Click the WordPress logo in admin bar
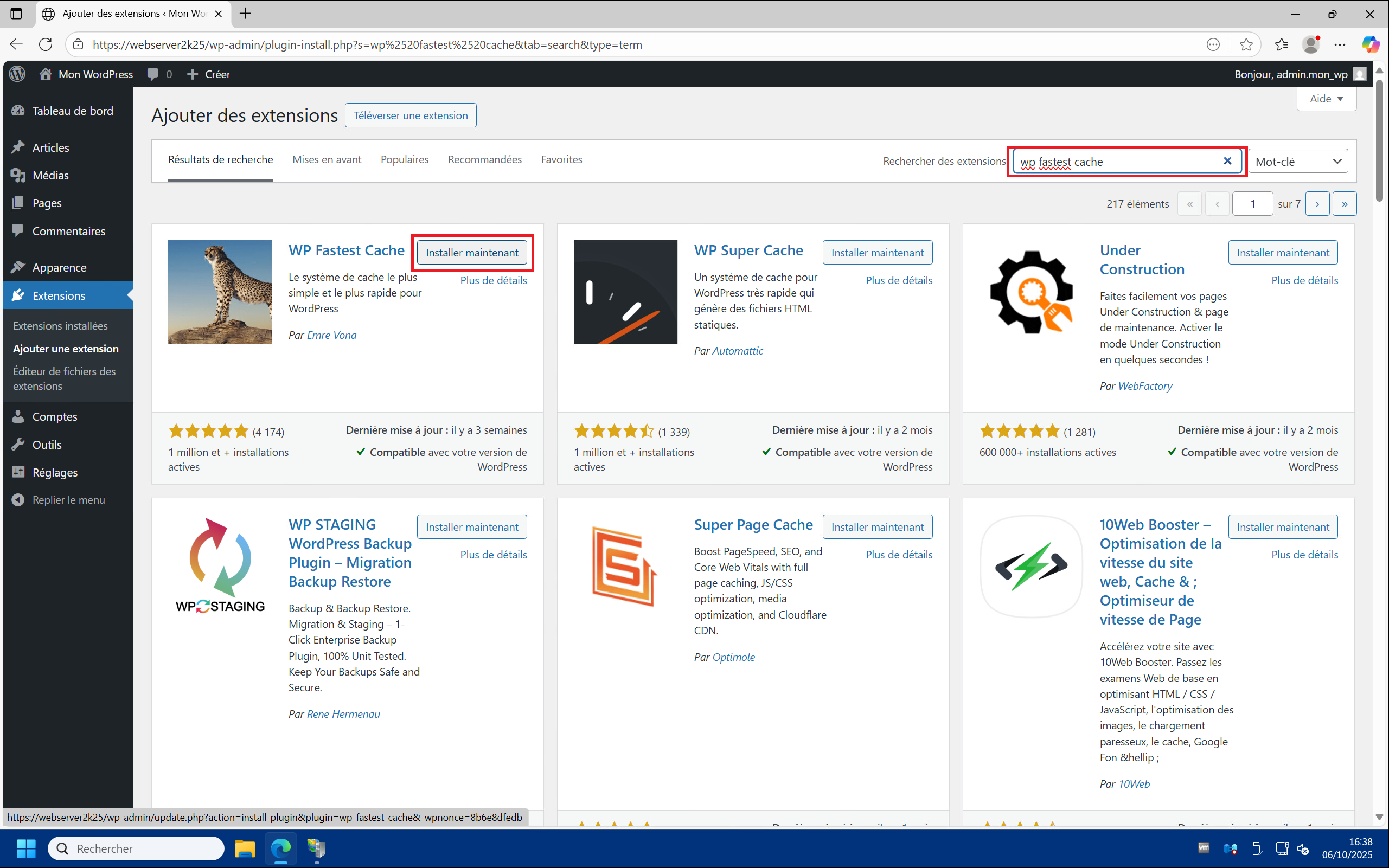The image size is (1389, 868). pos(18,74)
